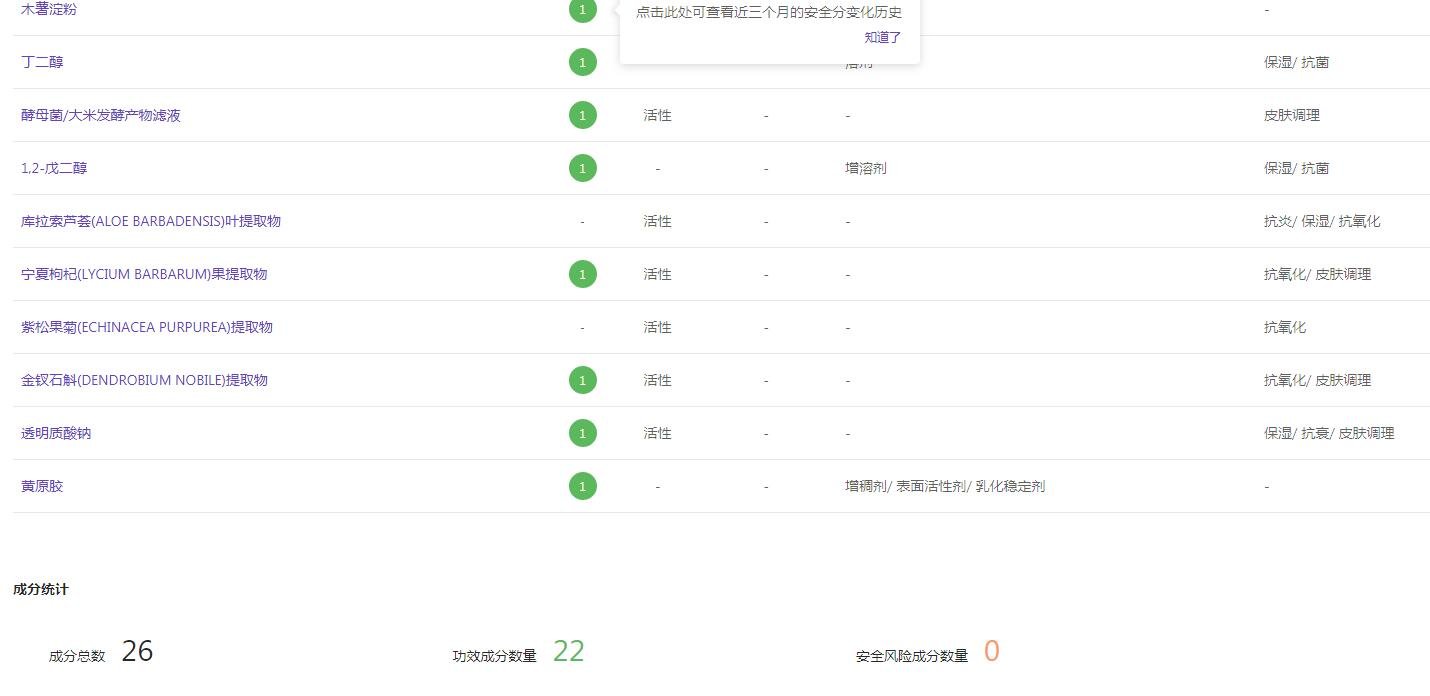Screen dimensions: 1430x696
Task: Click safety score badge for 透明质酸钠
Action: (x=582, y=433)
